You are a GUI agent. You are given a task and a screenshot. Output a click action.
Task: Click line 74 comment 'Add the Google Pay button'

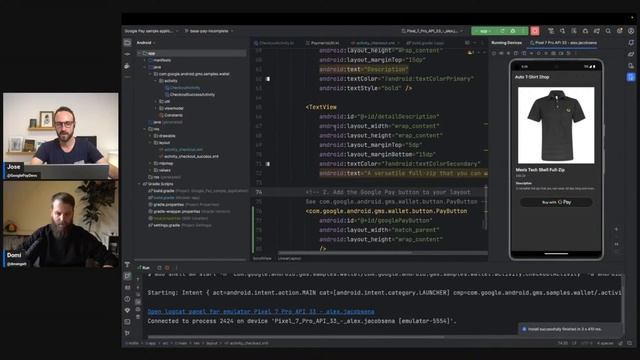point(388,192)
